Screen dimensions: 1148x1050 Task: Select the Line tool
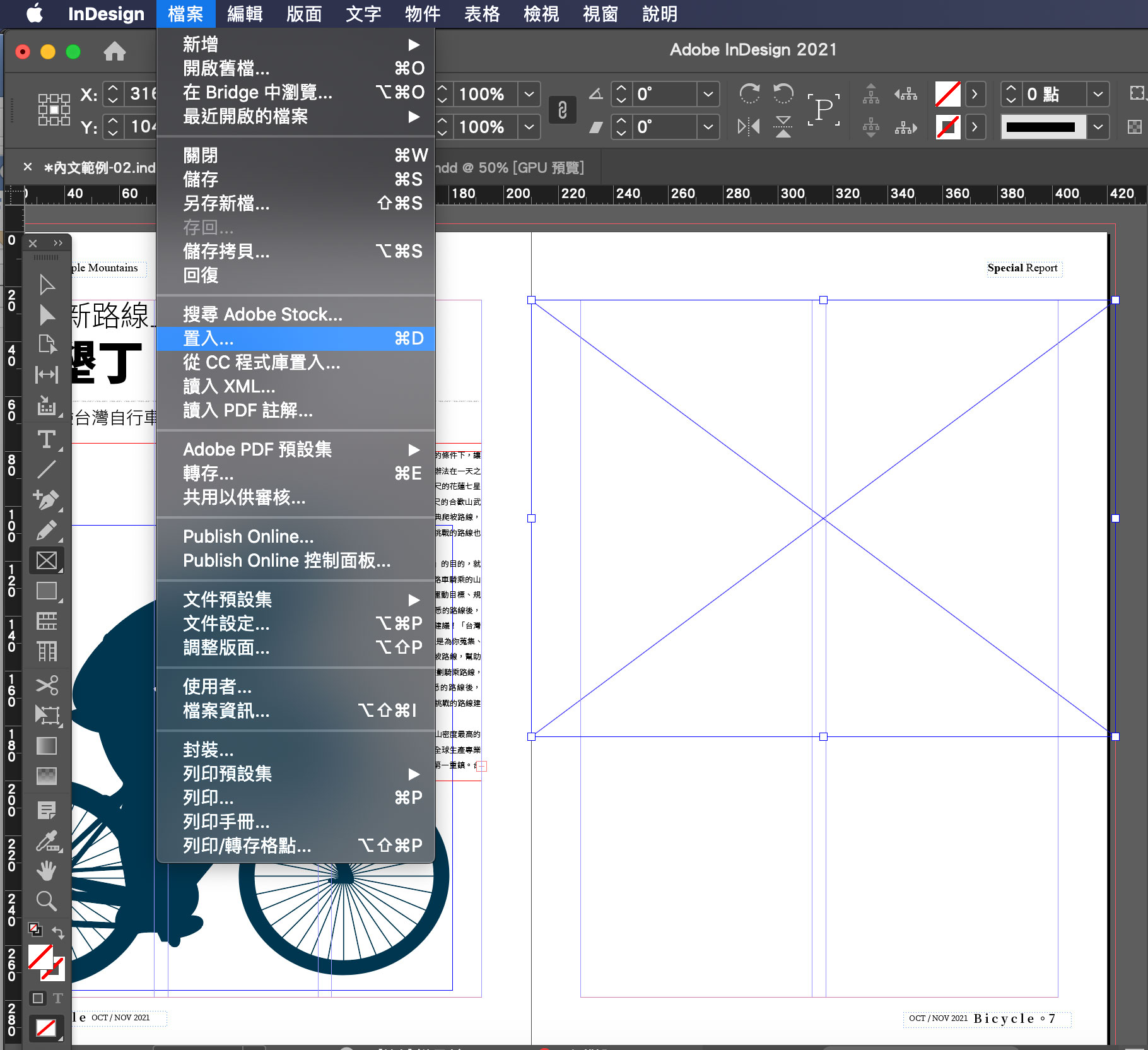46,469
